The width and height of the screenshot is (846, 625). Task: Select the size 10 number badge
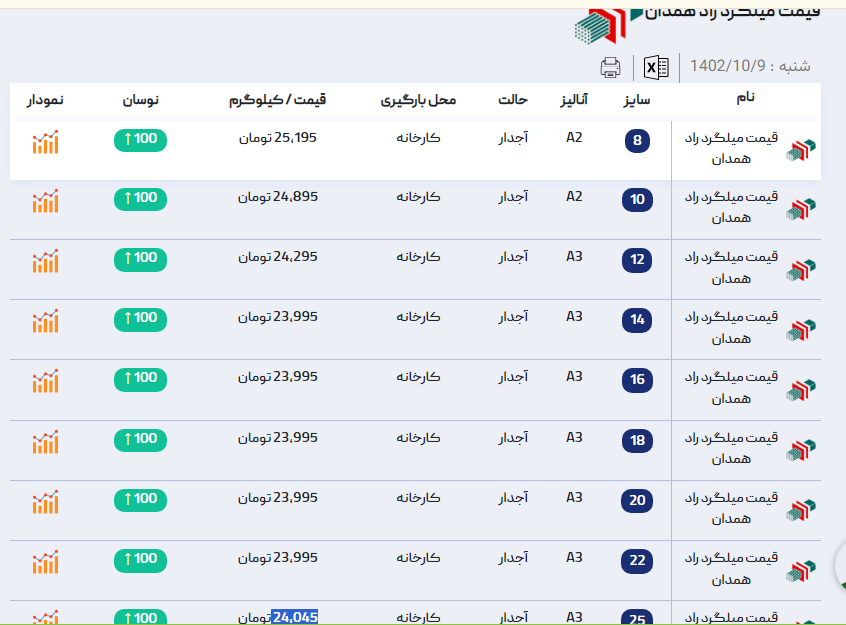coord(638,200)
